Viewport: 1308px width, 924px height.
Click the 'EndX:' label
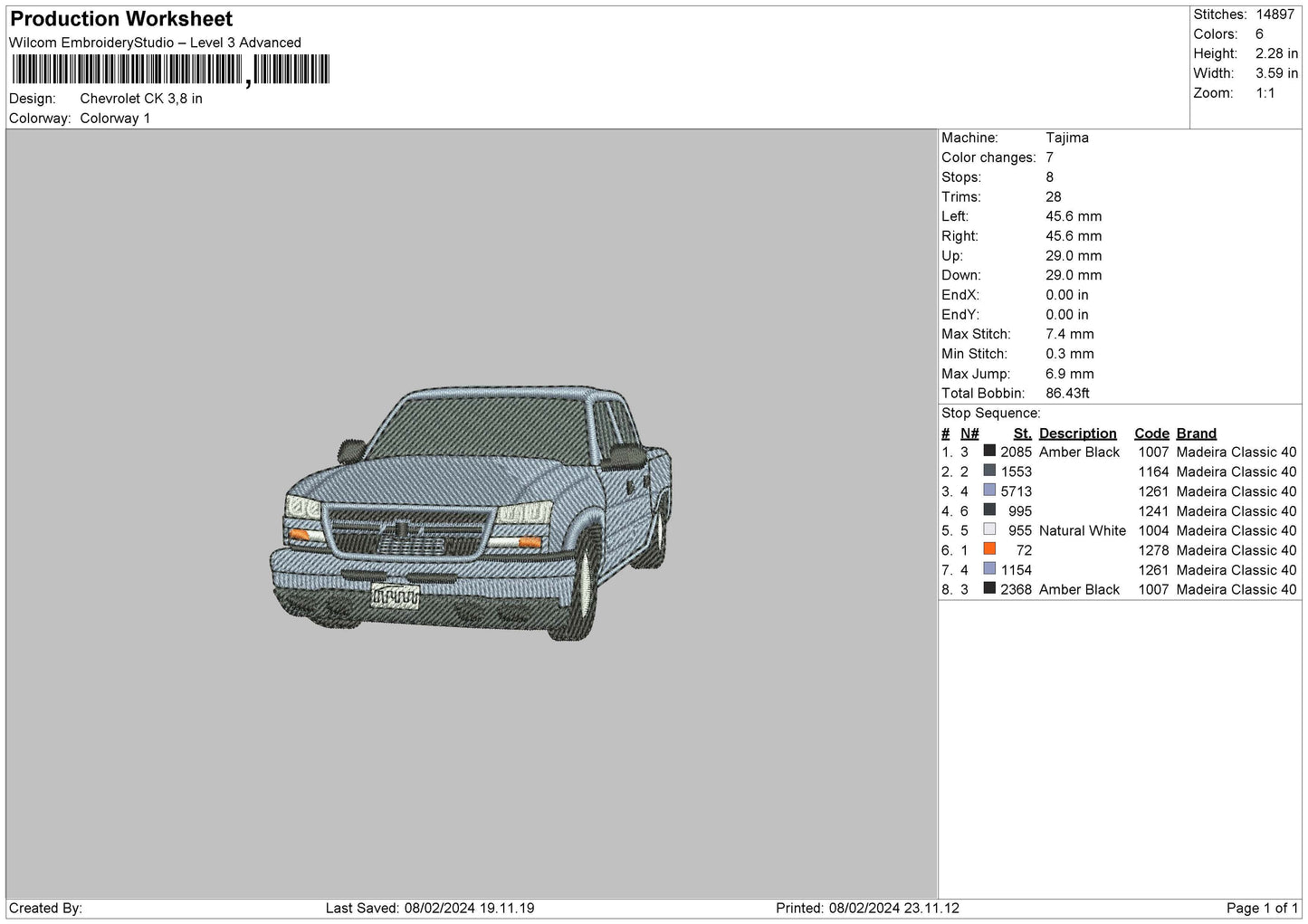point(960,295)
